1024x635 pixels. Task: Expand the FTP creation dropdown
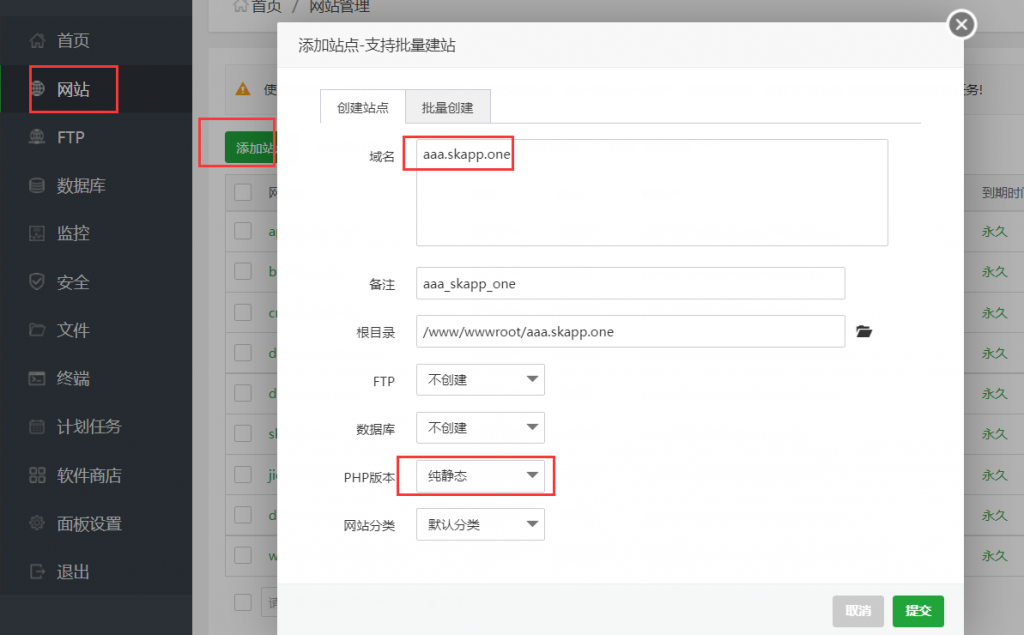pyautogui.click(x=480, y=380)
